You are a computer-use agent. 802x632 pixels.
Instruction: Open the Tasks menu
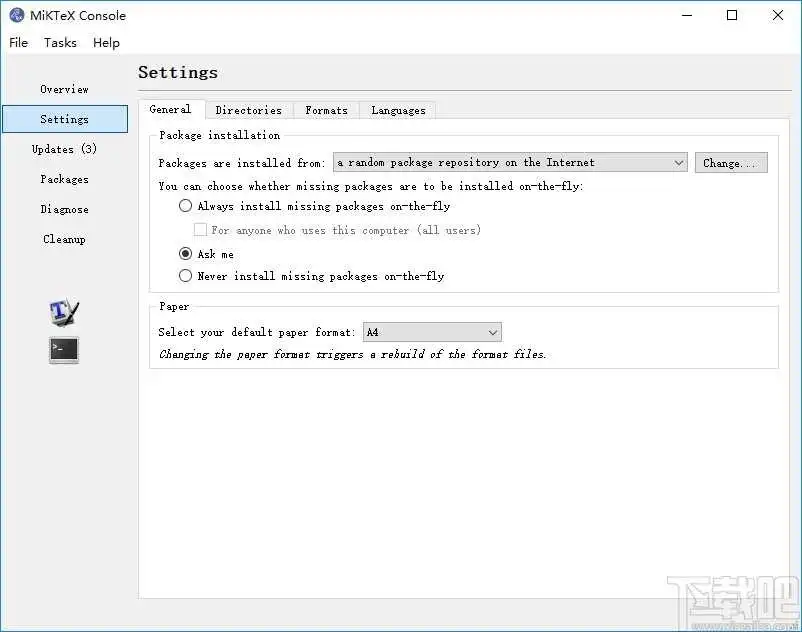(x=60, y=42)
